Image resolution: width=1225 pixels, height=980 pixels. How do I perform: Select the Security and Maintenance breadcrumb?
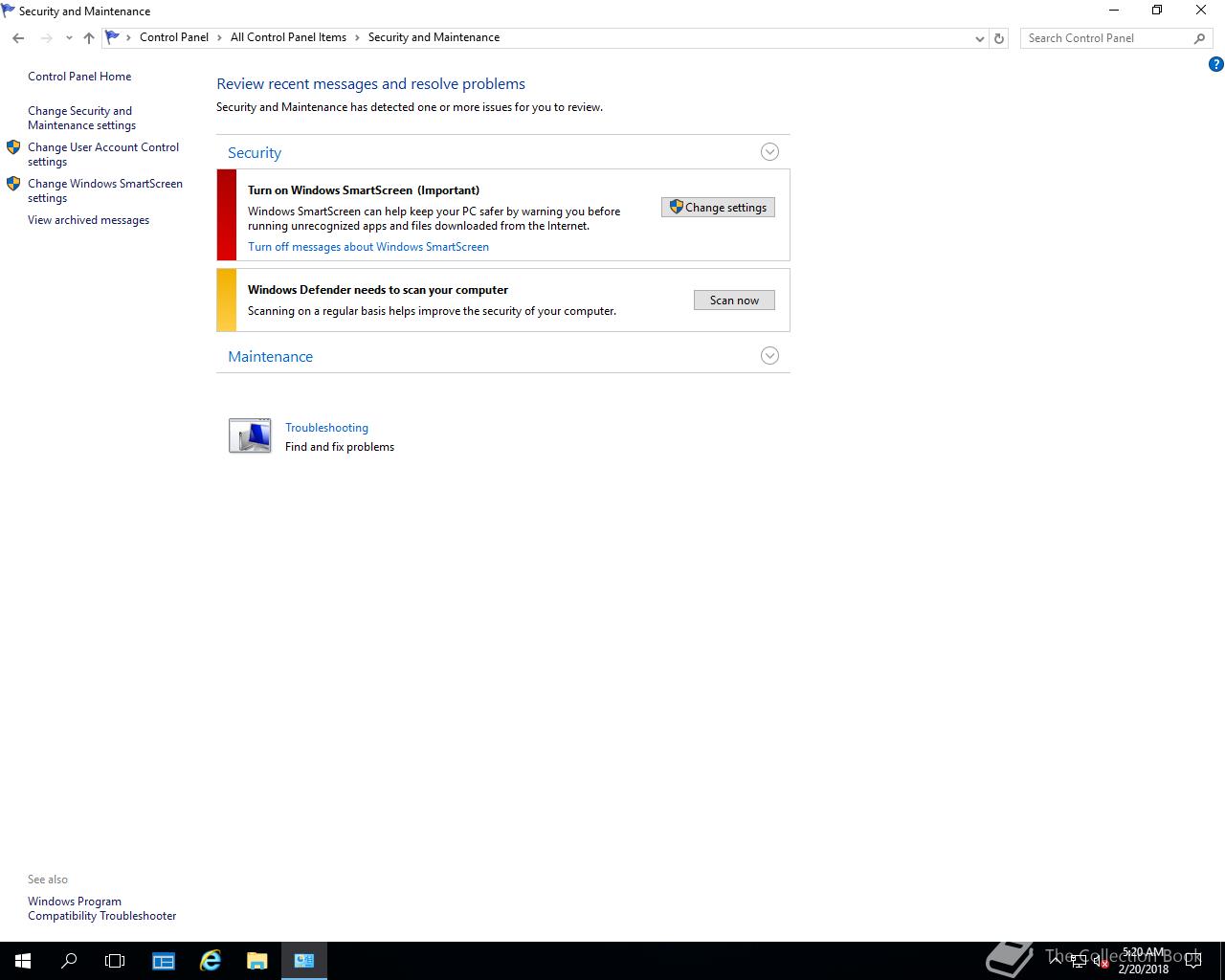point(434,37)
